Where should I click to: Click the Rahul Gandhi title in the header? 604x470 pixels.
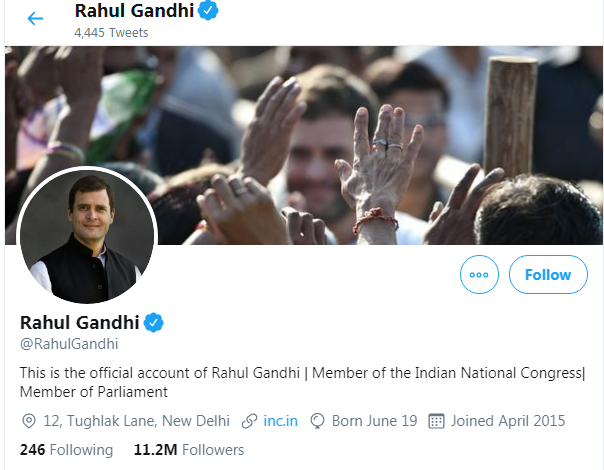point(133,11)
